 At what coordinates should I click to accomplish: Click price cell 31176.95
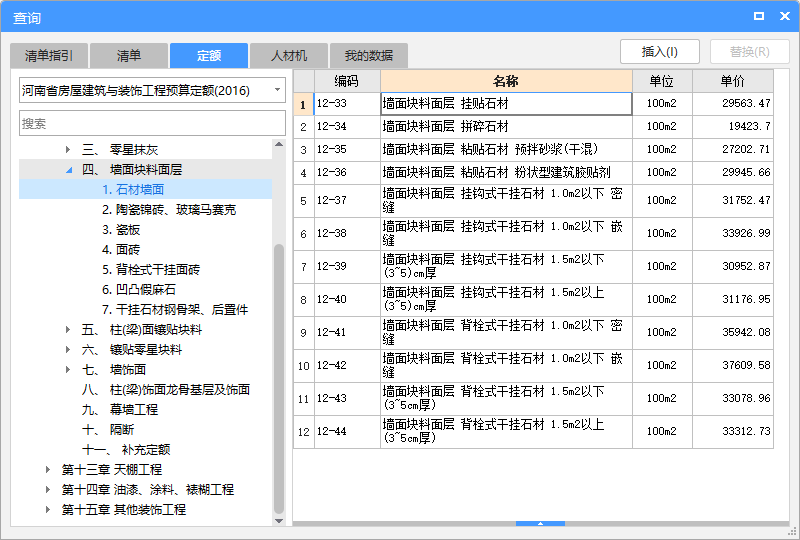coord(733,299)
